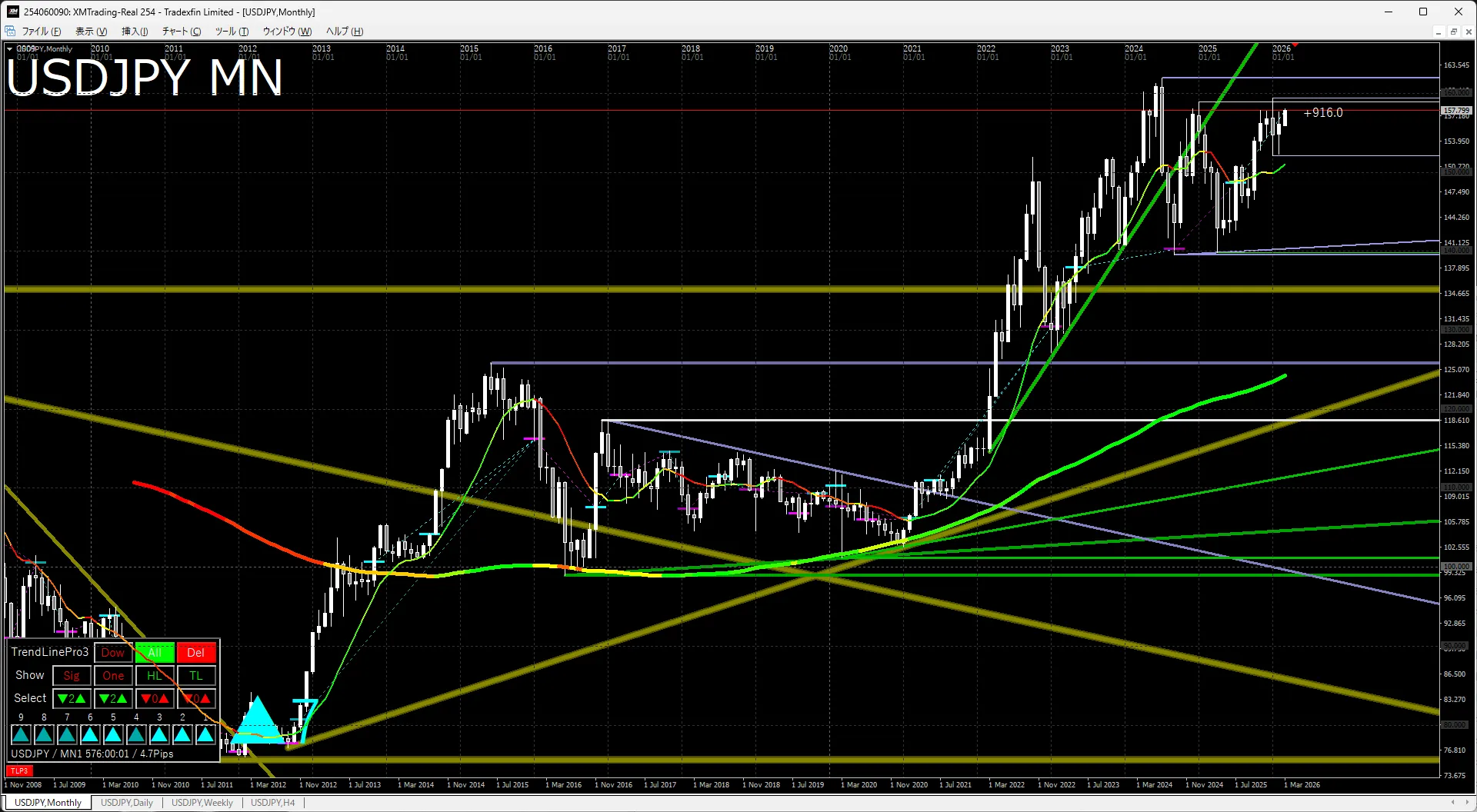Restore down the inner chart window
1477x812 pixels.
pyautogui.click(x=1453, y=32)
